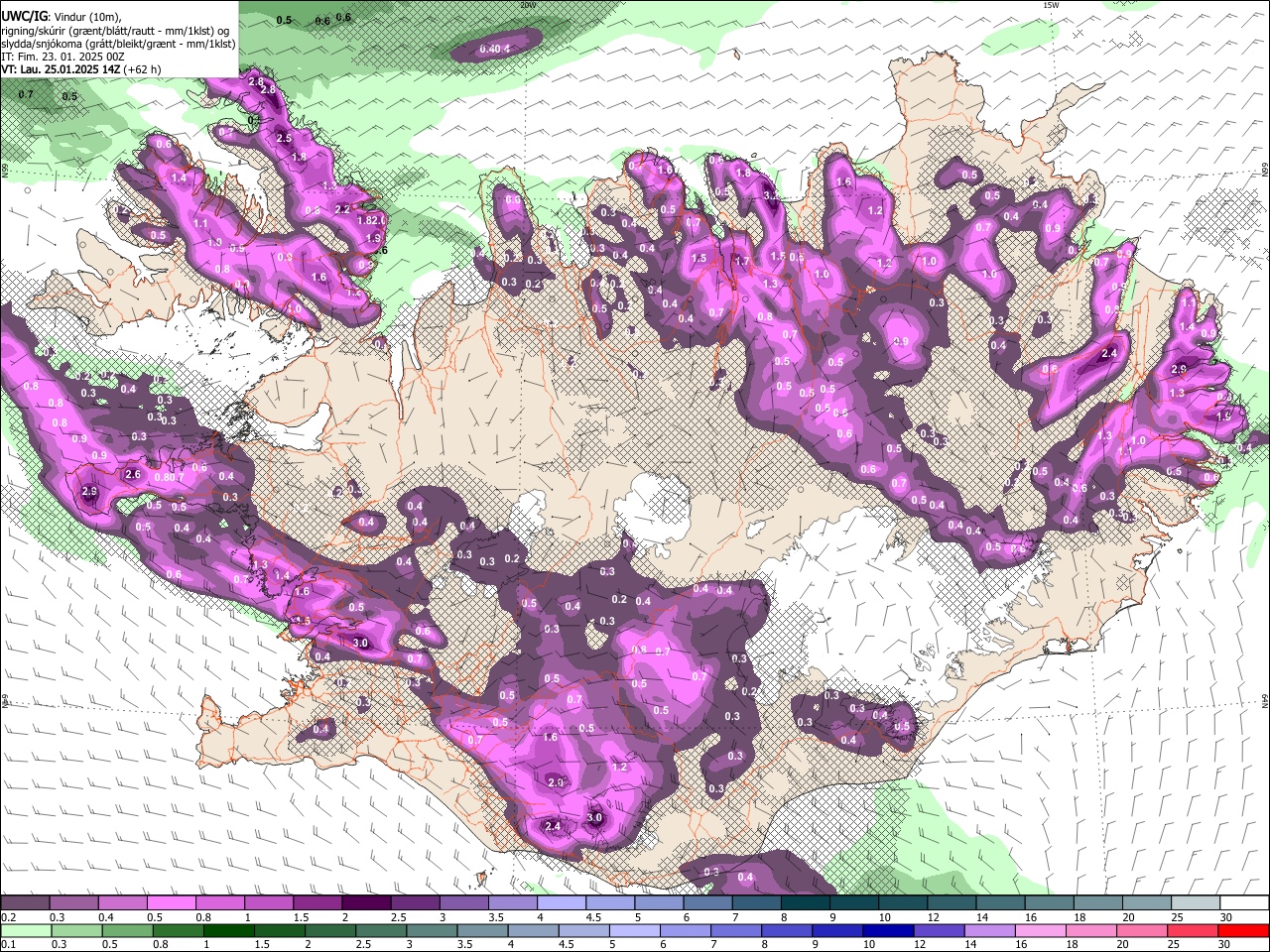
Task: Select rain legend swatch between 2 and 2.5
Action: pos(329,930)
